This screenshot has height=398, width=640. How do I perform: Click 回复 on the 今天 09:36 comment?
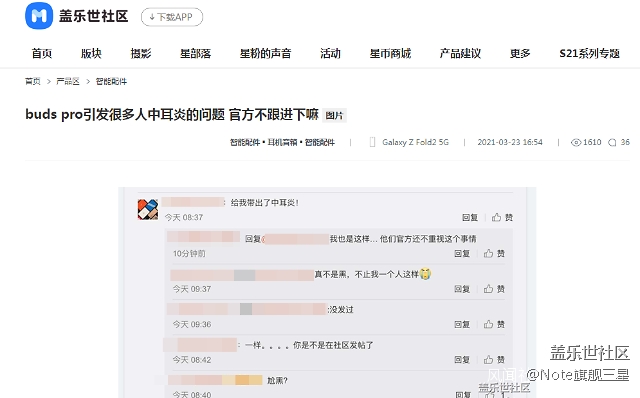point(462,325)
